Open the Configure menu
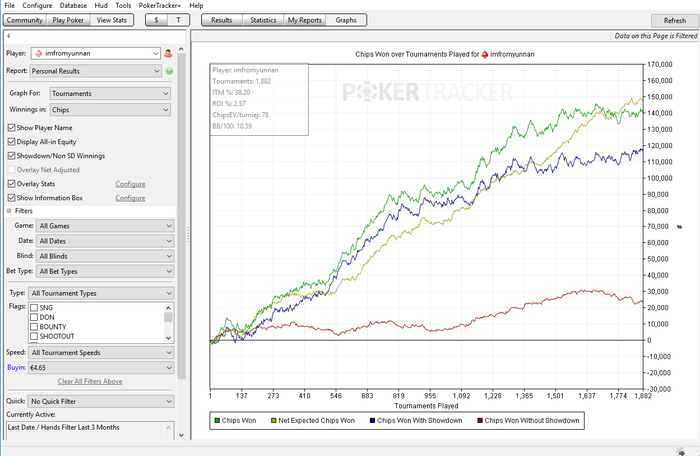The width and height of the screenshot is (700, 456). pyautogui.click(x=37, y=5)
